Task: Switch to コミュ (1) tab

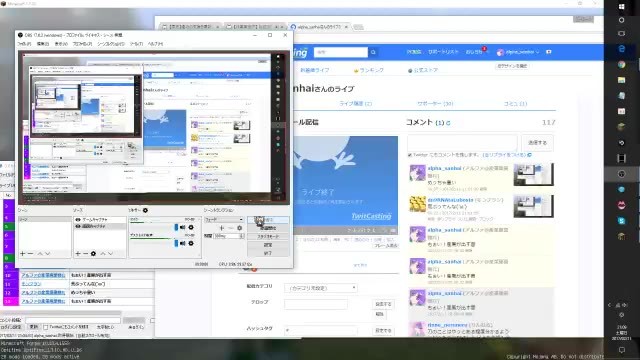Action: [515, 104]
